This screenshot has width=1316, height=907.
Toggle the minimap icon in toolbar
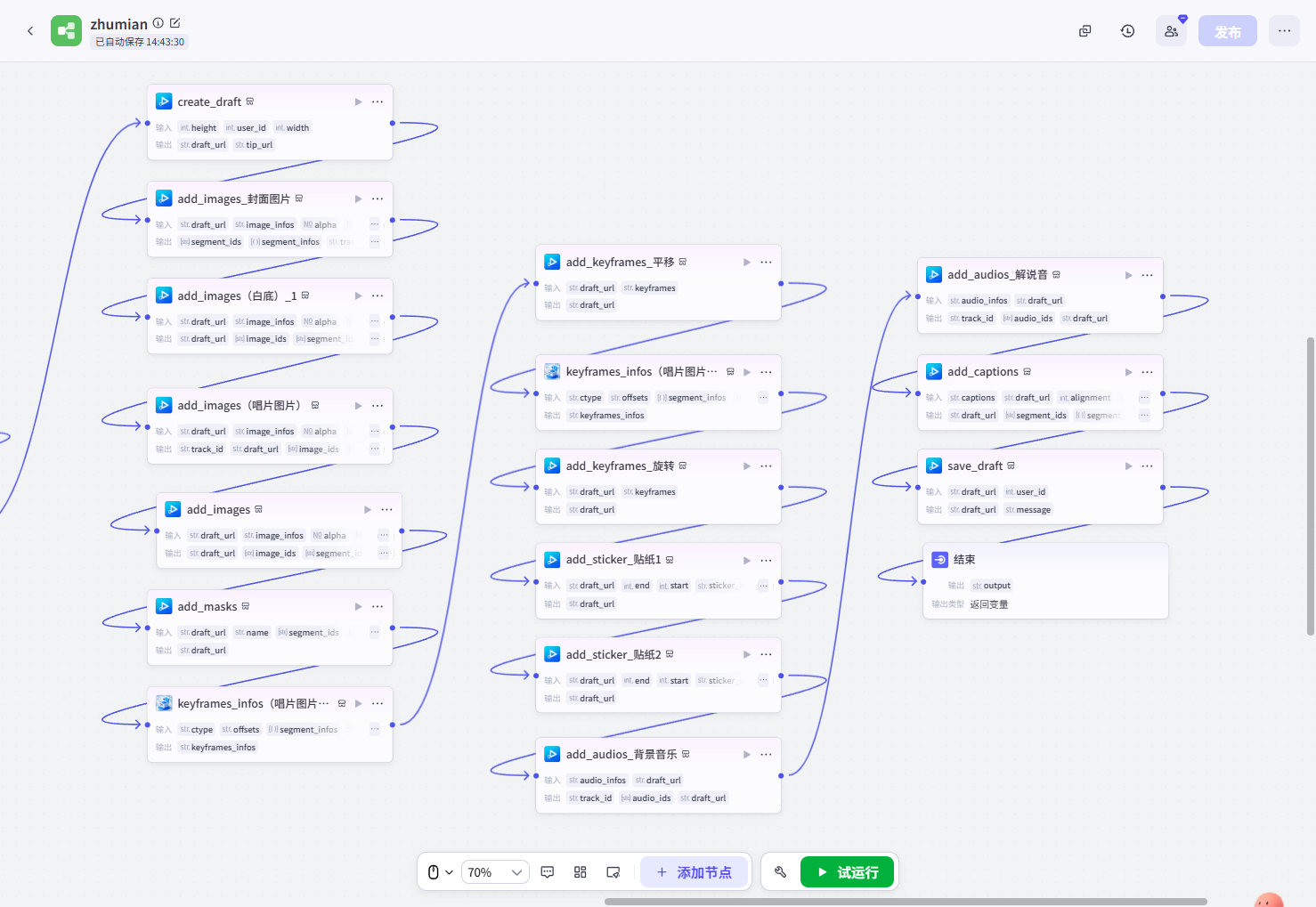coord(613,872)
